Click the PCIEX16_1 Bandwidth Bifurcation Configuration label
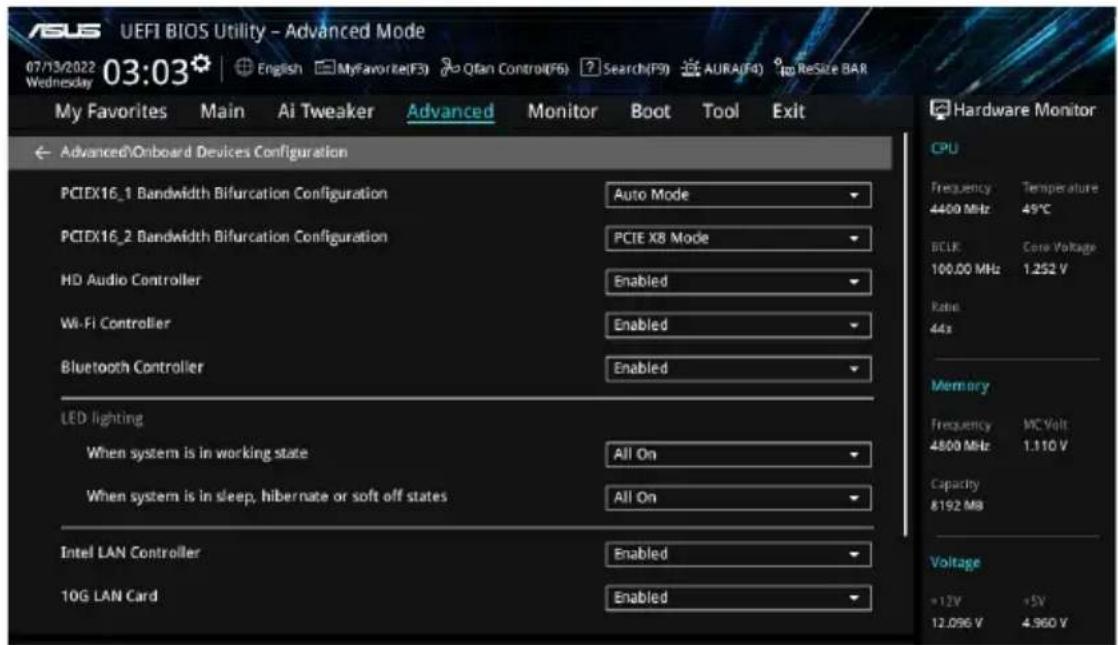The width and height of the screenshot is (1118, 645). click(x=224, y=194)
